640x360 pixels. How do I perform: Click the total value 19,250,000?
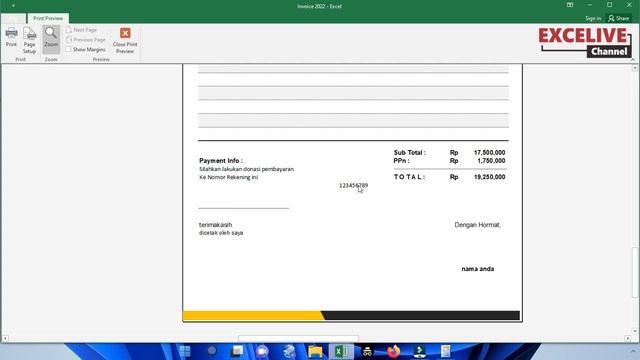(x=489, y=177)
